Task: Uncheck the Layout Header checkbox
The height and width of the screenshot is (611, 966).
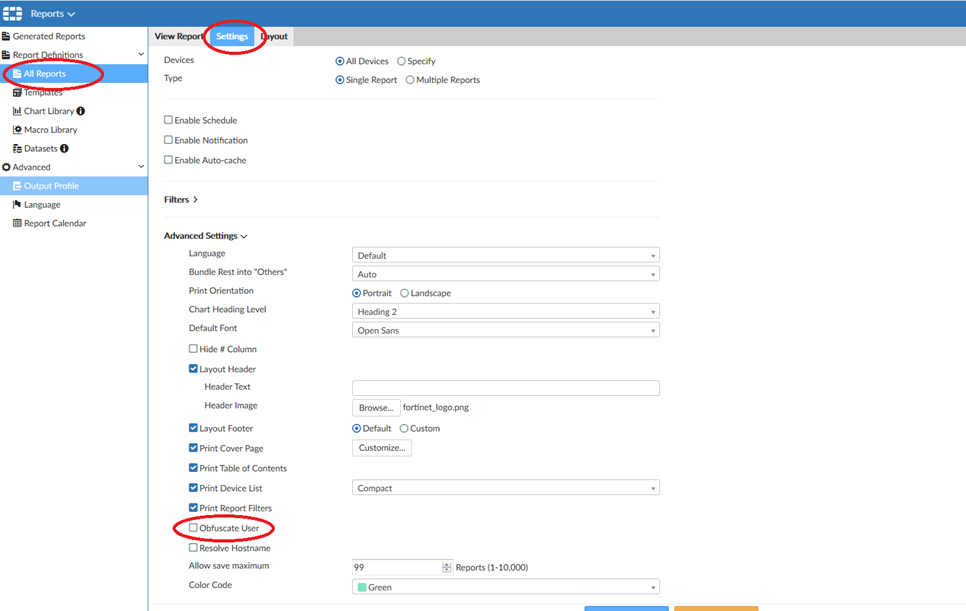Action: 193,368
